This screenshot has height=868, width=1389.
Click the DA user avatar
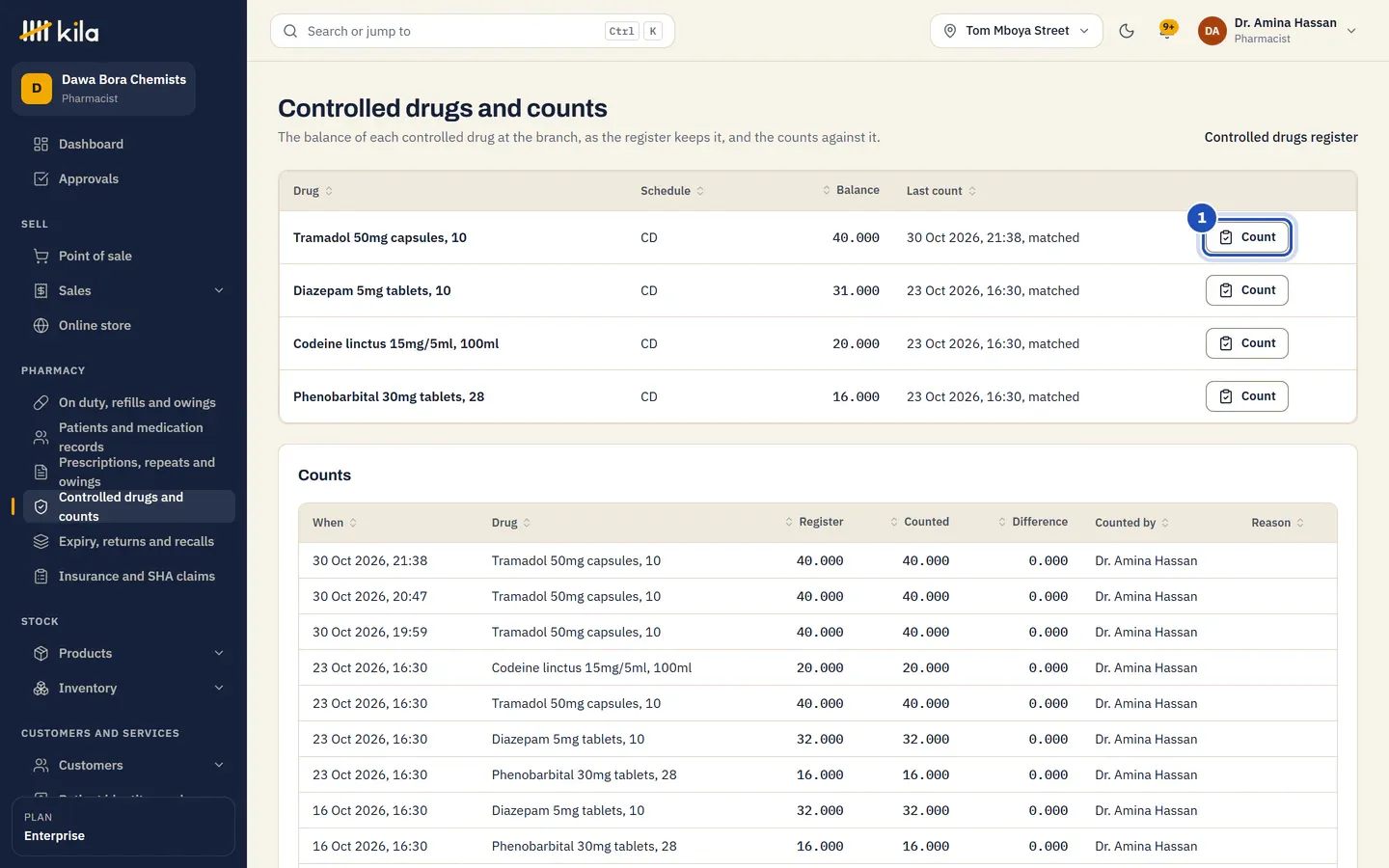[1212, 31]
